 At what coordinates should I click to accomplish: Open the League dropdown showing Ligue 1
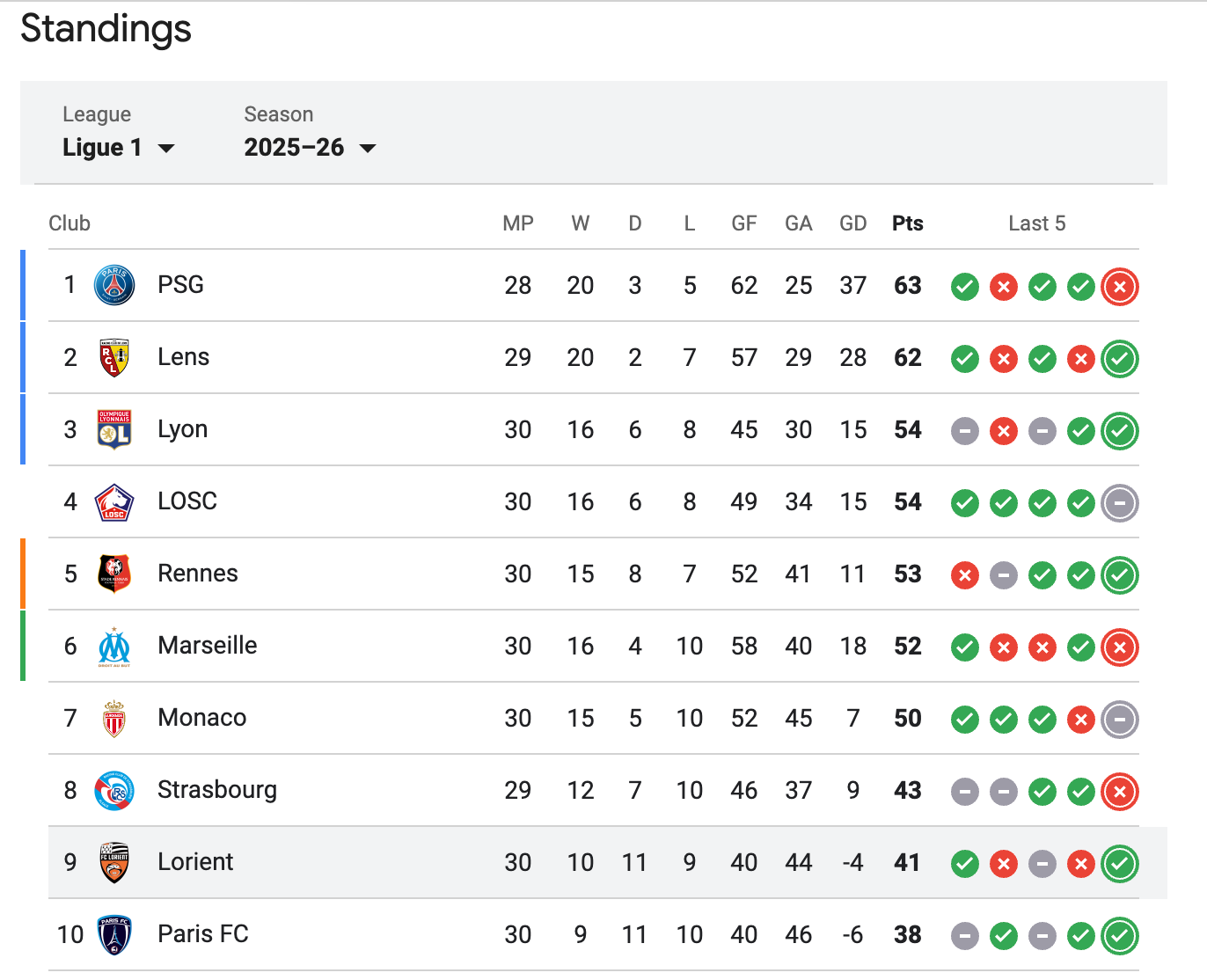(119, 148)
